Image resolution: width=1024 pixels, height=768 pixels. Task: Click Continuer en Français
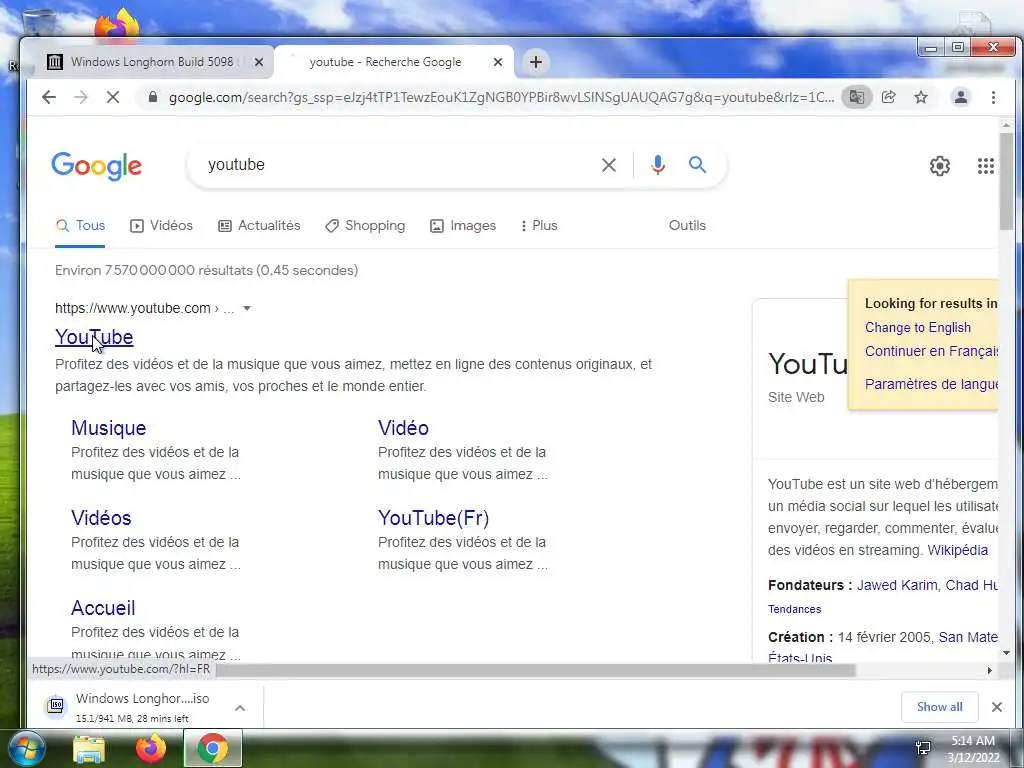pyautogui.click(x=931, y=351)
